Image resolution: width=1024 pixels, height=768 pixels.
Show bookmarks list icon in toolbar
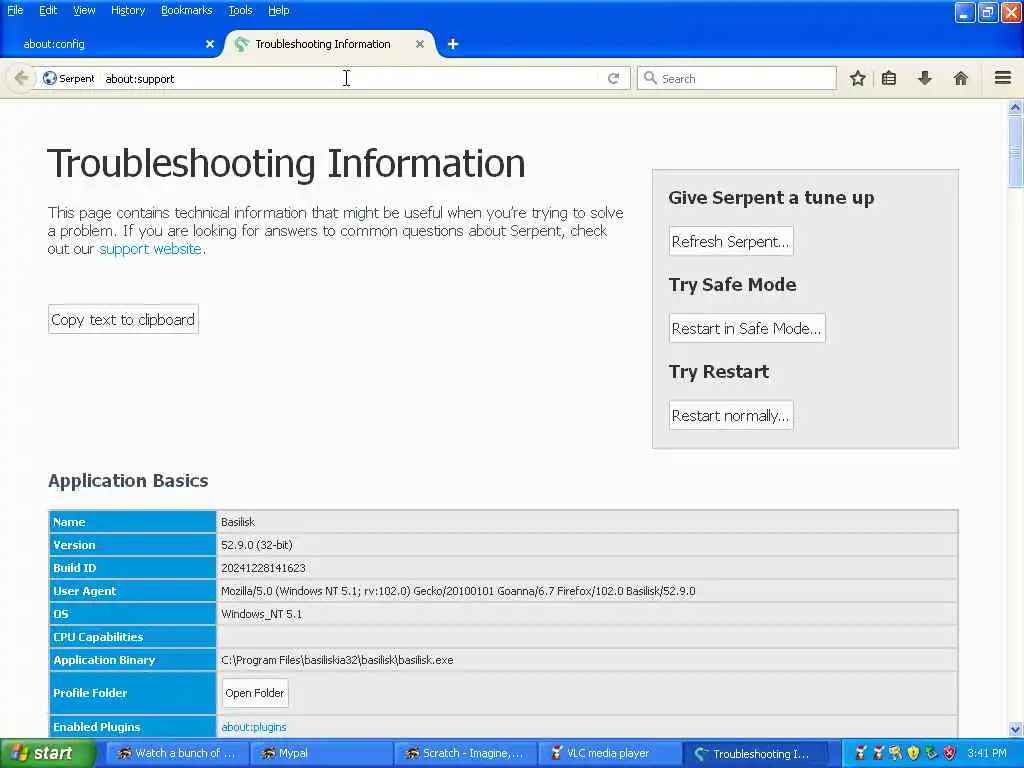tap(889, 78)
